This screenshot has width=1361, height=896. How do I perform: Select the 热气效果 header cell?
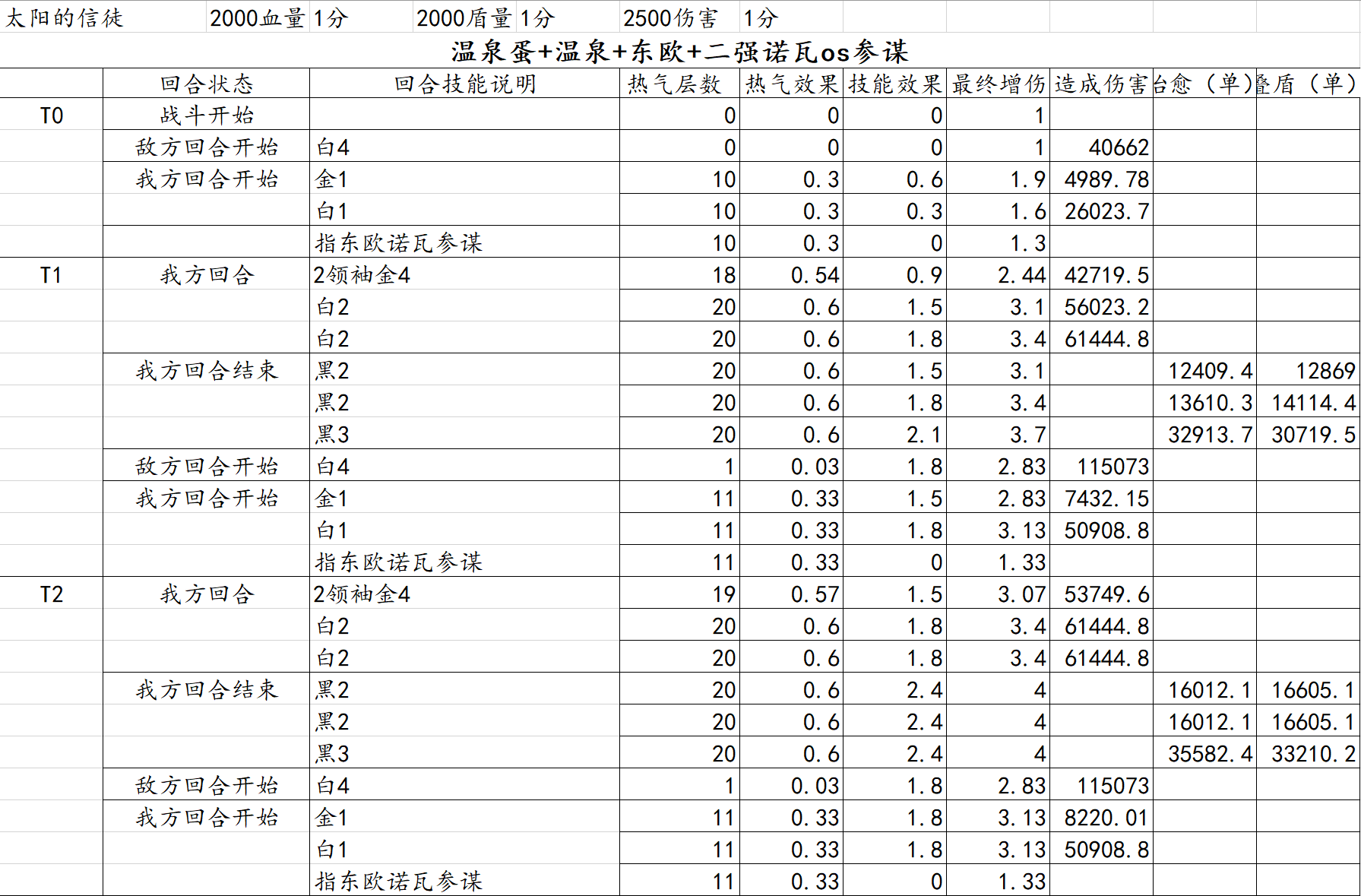pos(792,84)
